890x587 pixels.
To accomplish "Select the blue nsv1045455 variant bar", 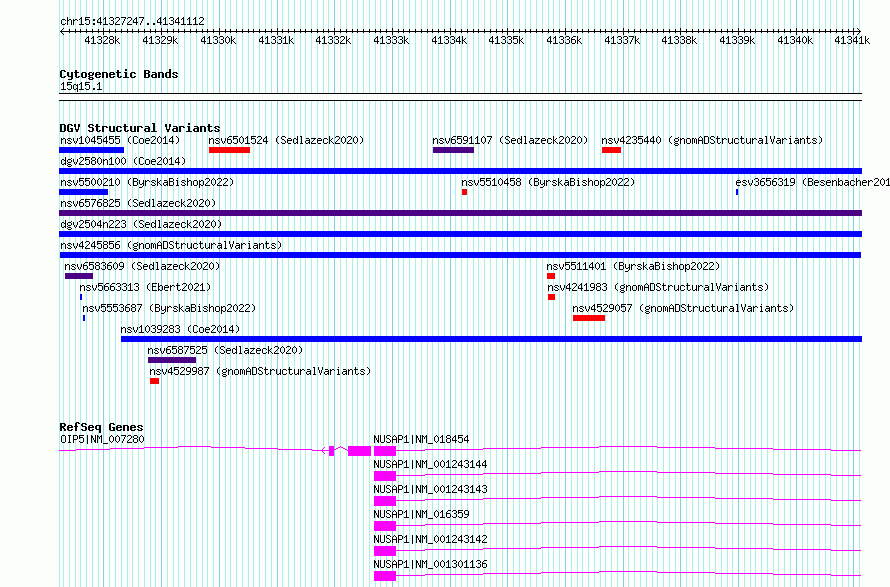I will (x=91, y=150).
